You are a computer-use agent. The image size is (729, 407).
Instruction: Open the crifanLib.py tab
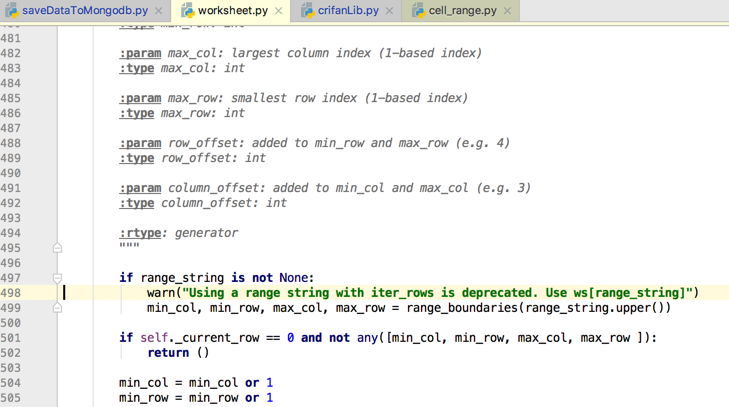[x=348, y=10]
